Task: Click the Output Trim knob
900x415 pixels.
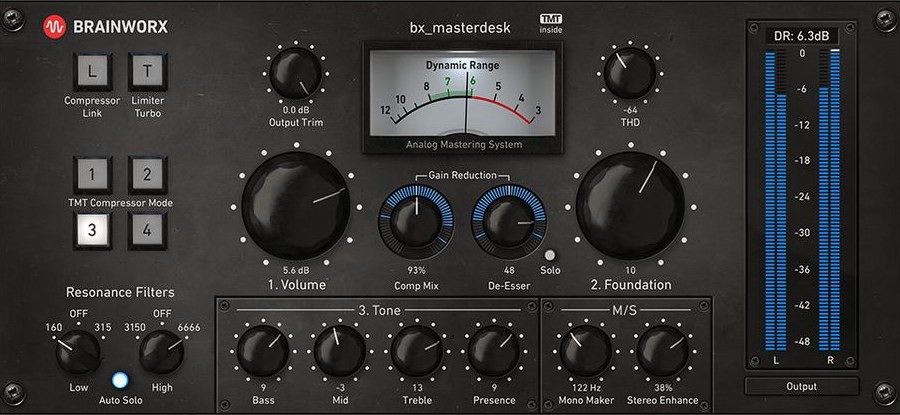Action: coord(296,73)
